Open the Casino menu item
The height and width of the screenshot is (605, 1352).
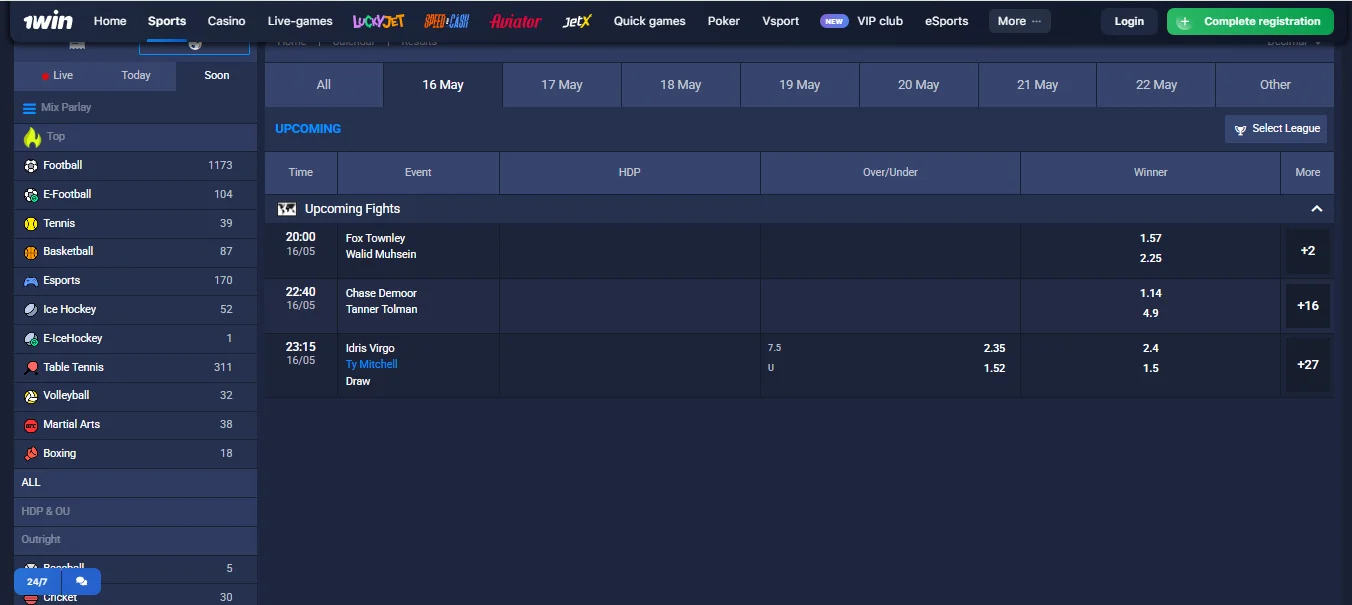[227, 21]
